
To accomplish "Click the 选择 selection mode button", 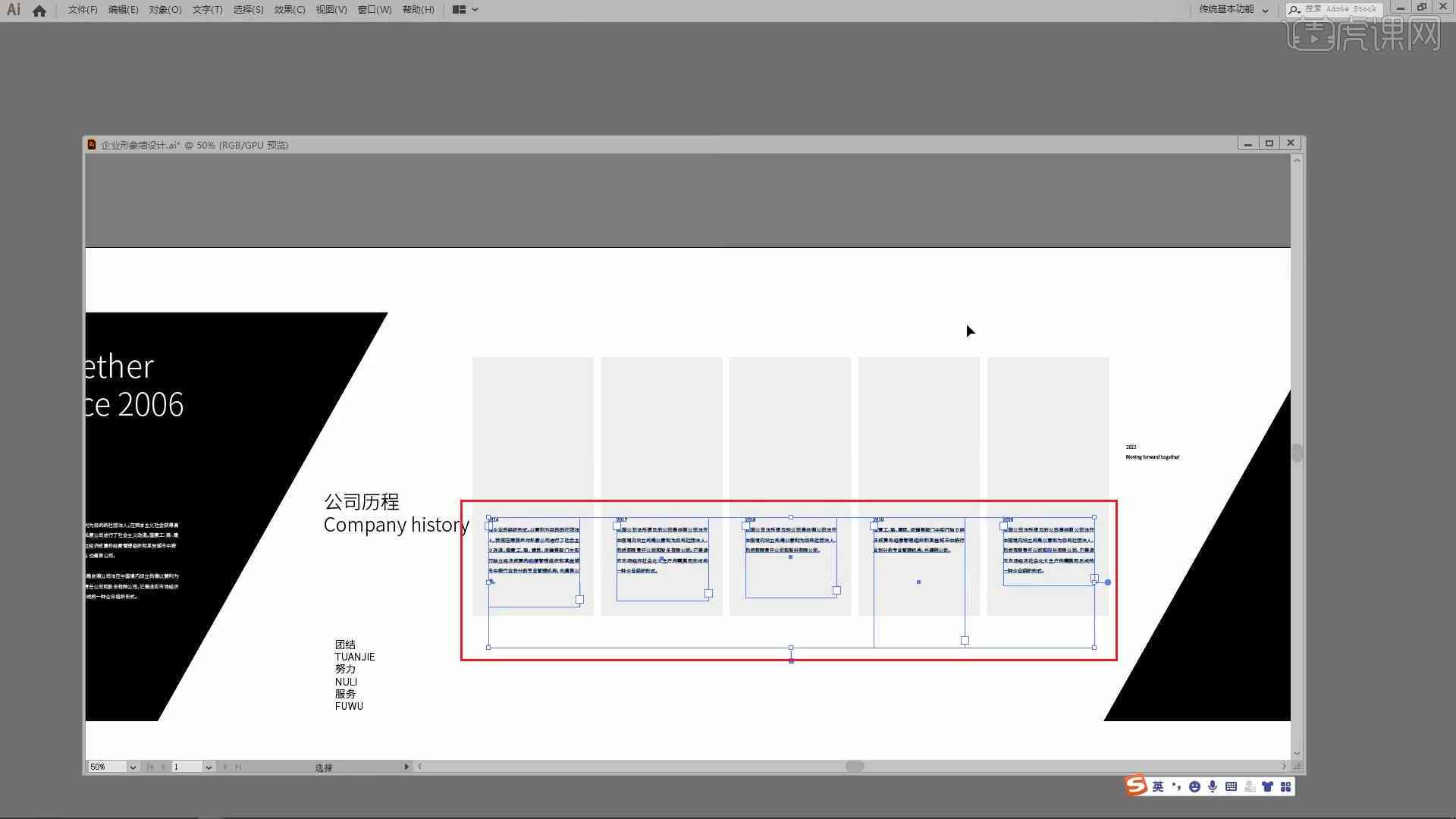I will [324, 766].
